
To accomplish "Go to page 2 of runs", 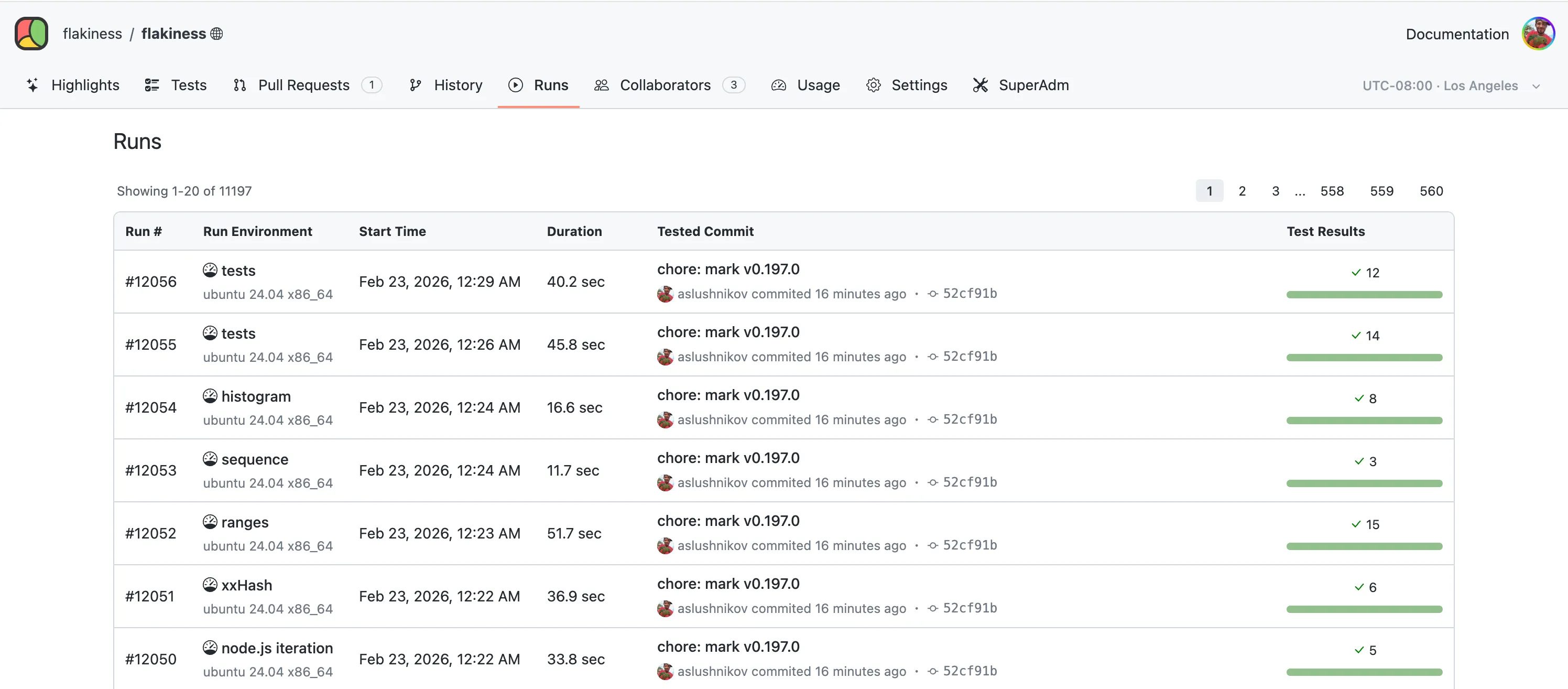I will tap(1242, 191).
